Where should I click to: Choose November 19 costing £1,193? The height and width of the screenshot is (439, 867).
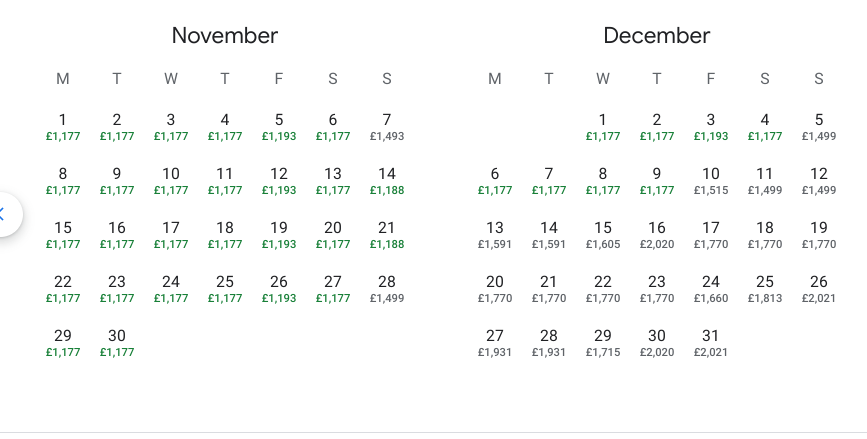(279, 235)
